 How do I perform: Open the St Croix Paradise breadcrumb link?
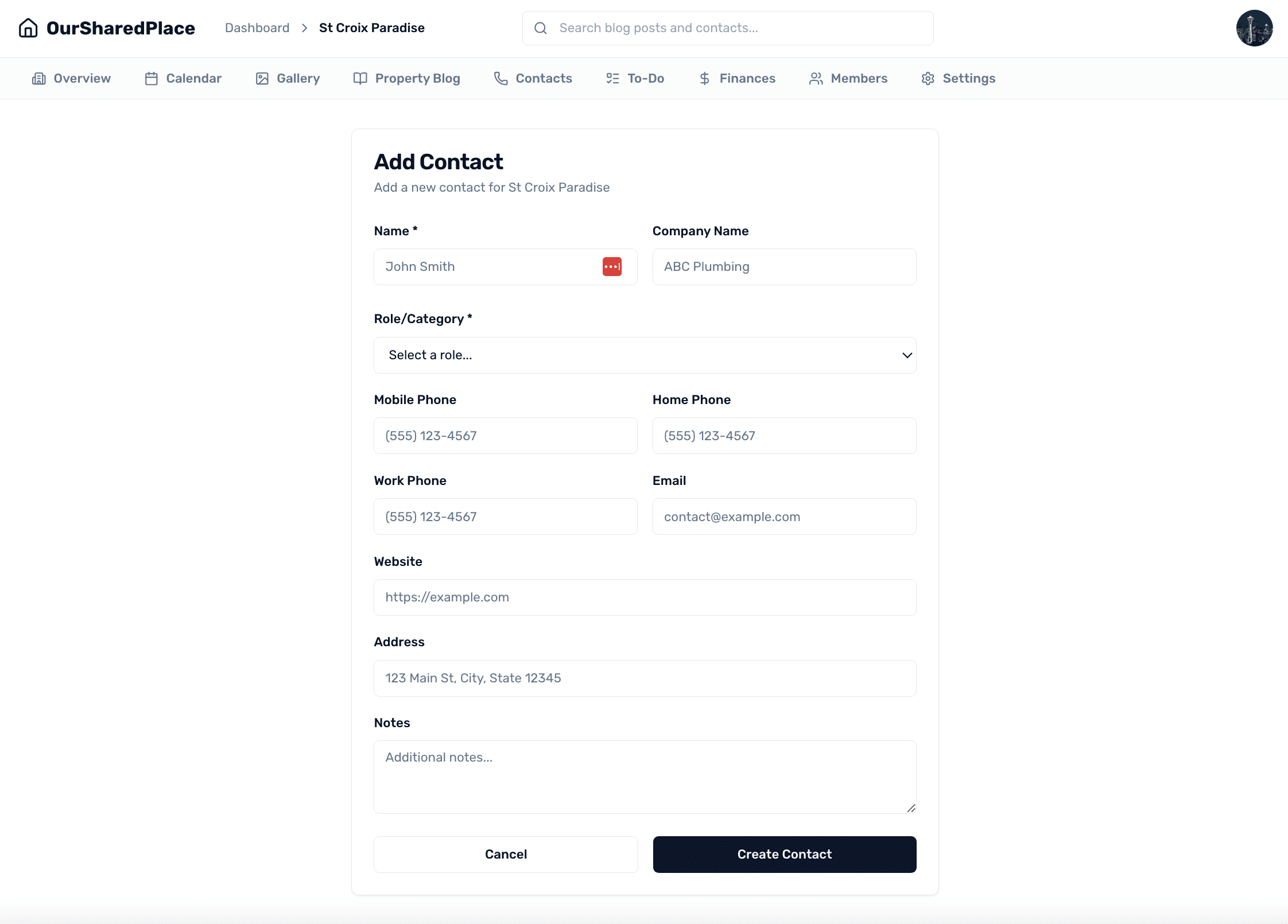tap(371, 28)
